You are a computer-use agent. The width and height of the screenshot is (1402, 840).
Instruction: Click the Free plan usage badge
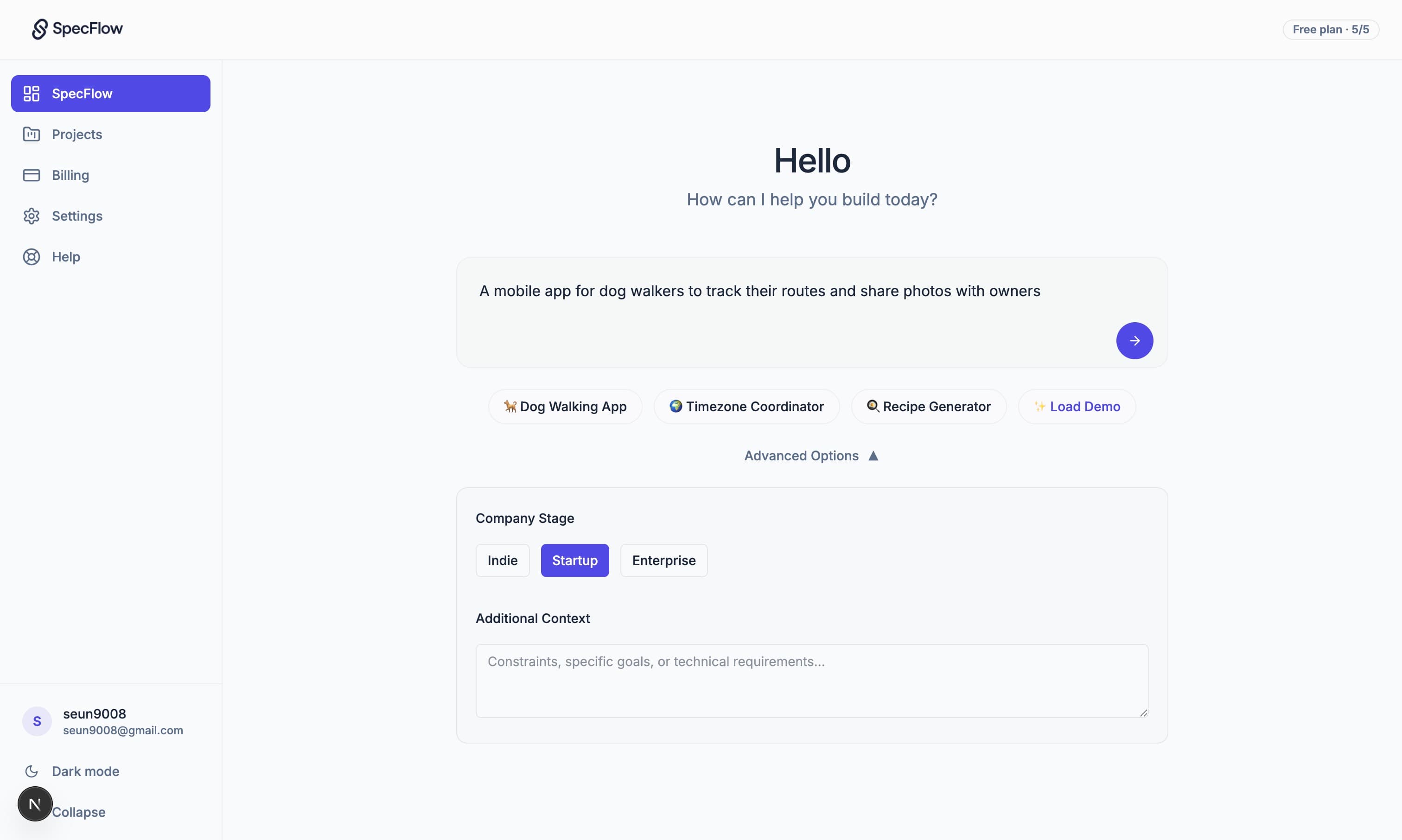click(x=1331, y=29)
